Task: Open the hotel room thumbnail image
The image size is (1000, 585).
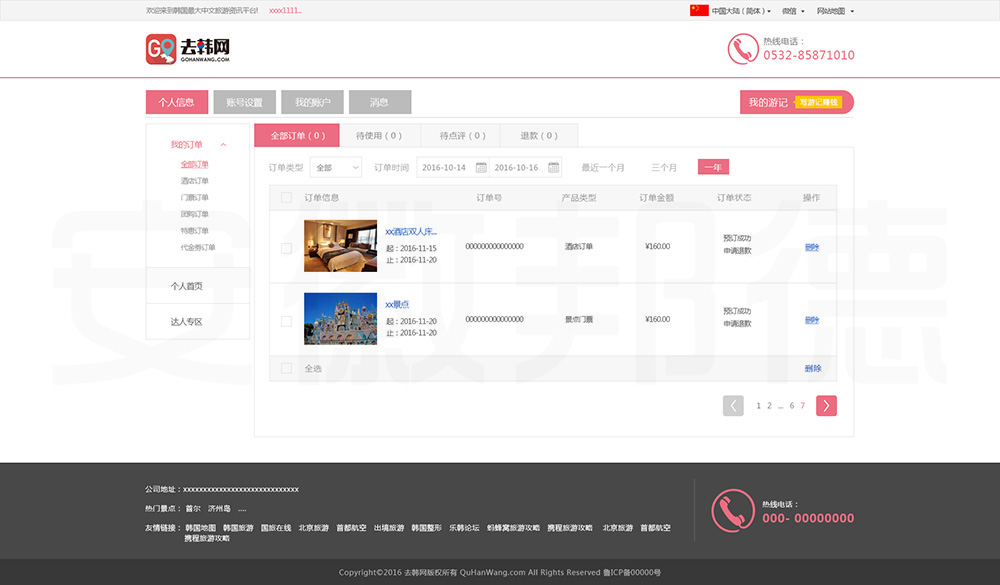Action: click(340, 246)
